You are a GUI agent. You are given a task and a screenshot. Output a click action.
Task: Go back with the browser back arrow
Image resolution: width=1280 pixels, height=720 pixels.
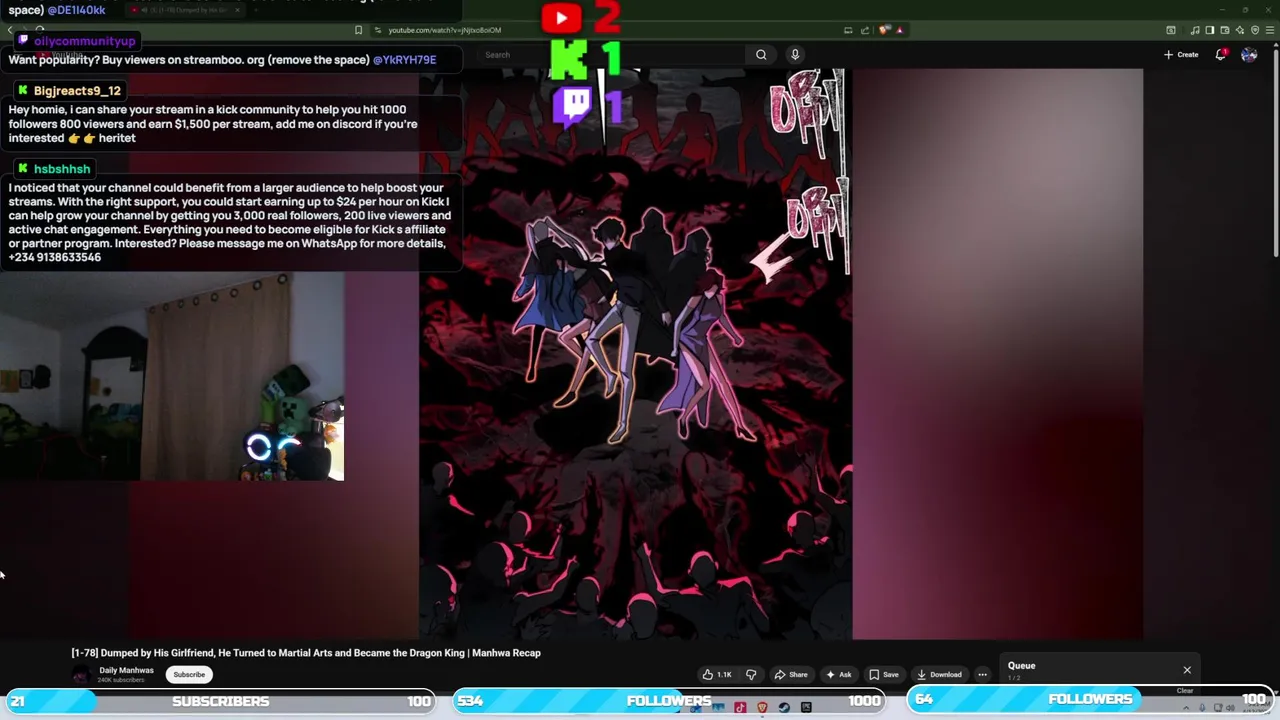pyautogui.click(x=10, y=30)
